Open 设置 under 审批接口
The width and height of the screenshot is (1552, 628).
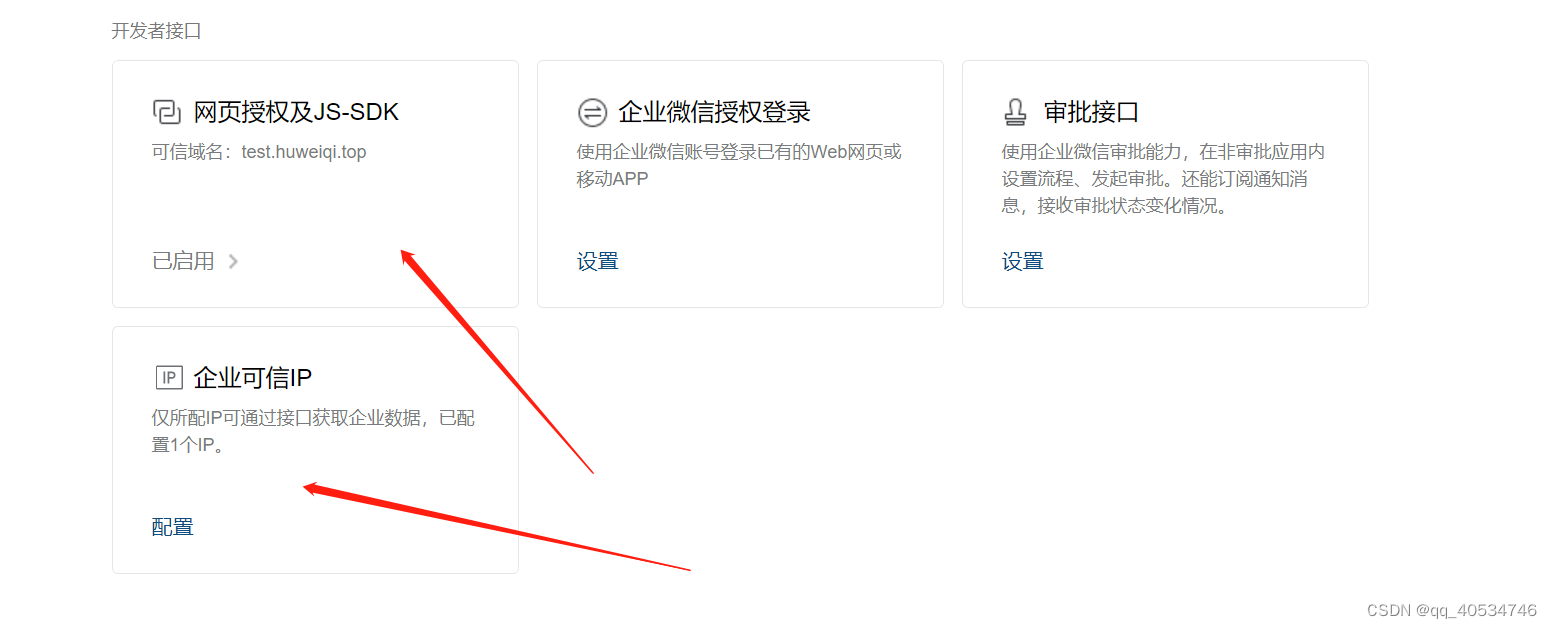coord(1023,261)
